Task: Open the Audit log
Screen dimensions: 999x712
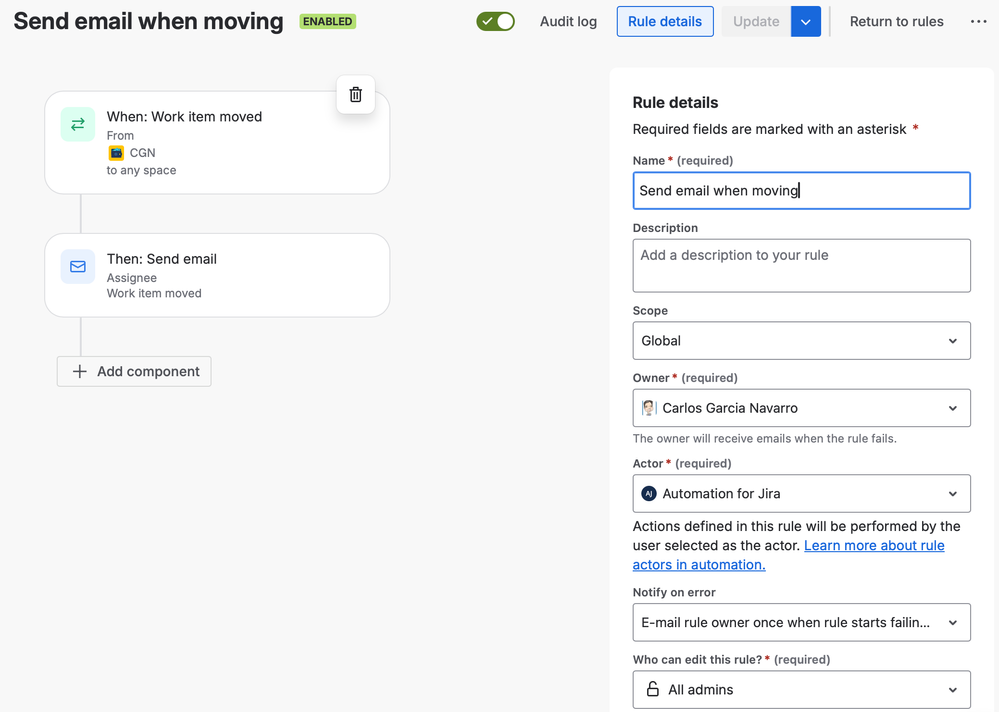Action: (568, 22)
